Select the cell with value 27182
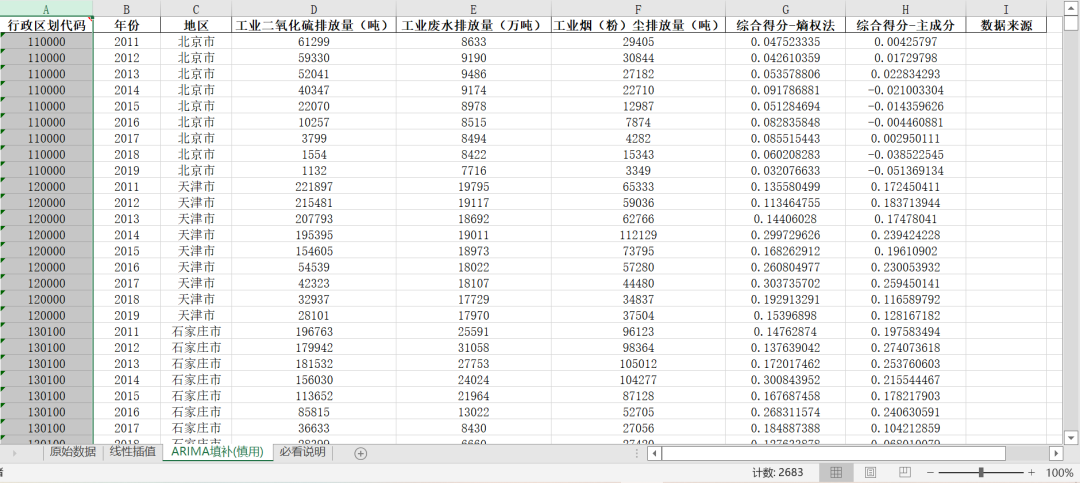1080x483 pixels. coord(638,74)
